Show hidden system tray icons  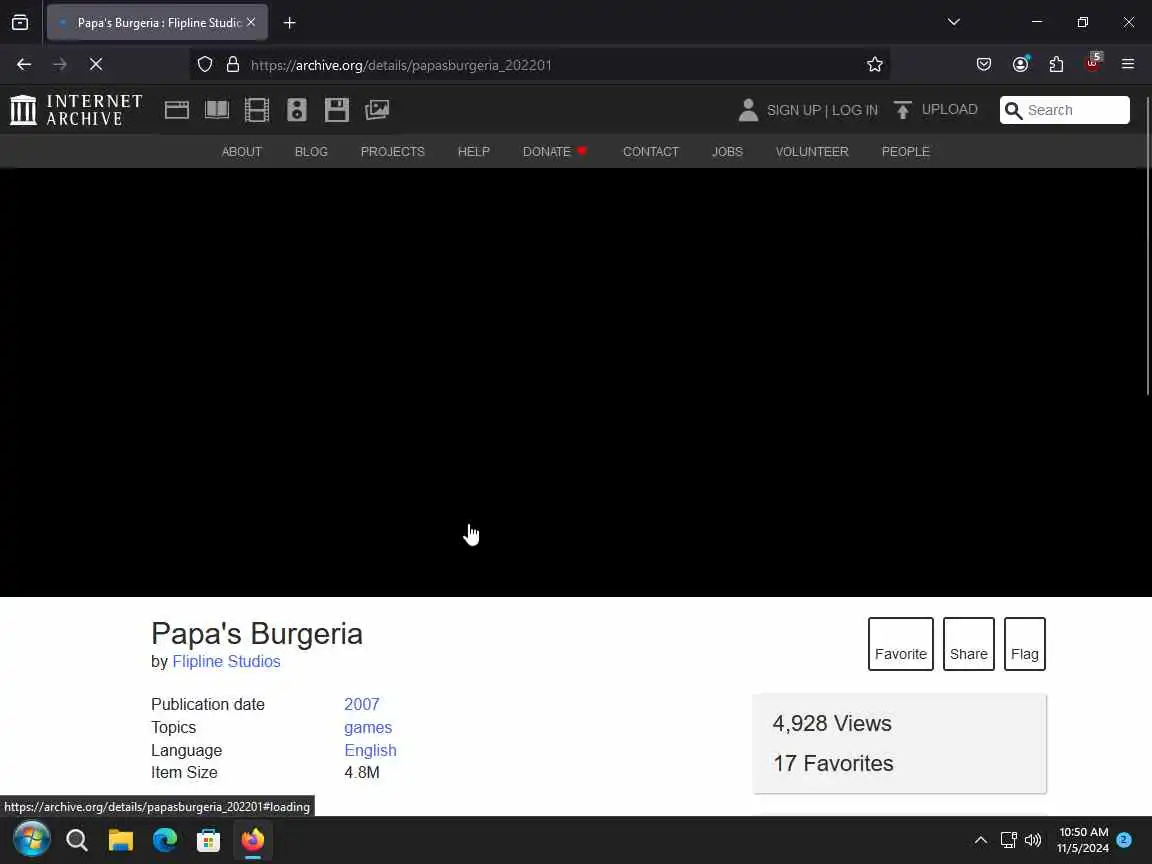tap(981, 839)
